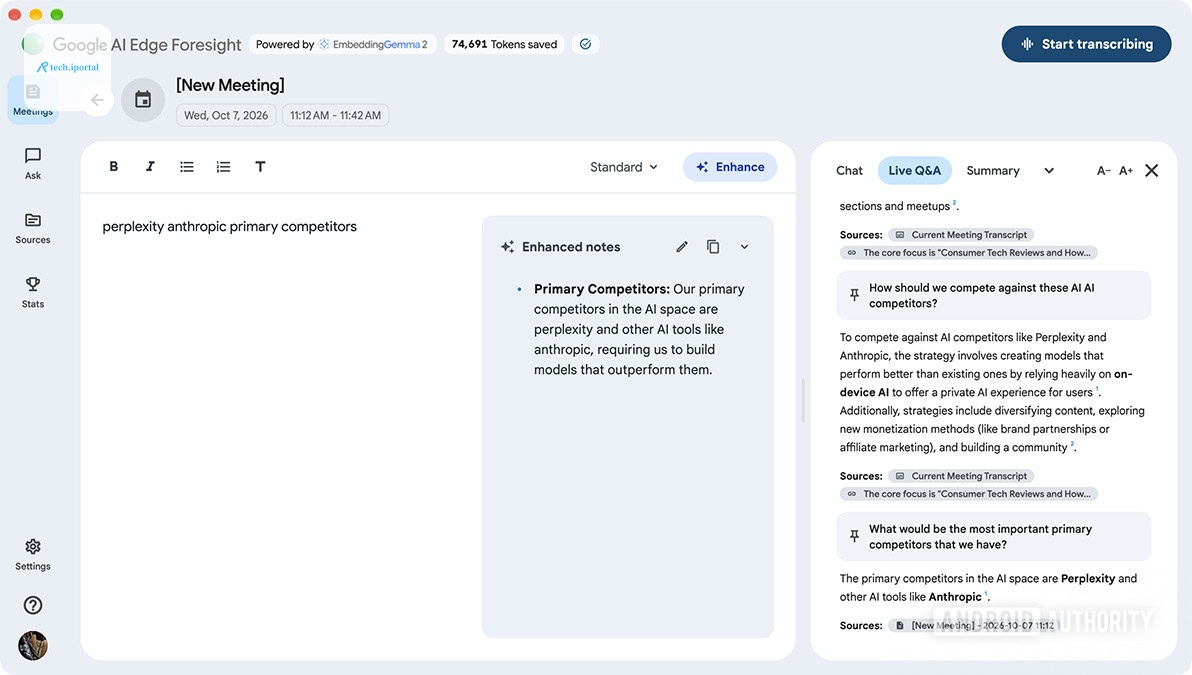Click the text style T icon

(260, 166)
